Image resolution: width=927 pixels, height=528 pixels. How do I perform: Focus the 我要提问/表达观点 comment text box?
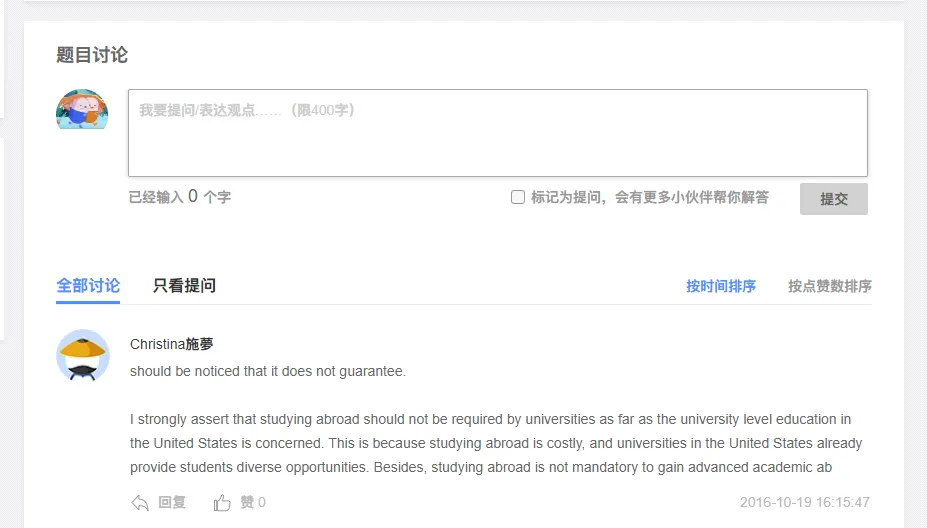pyautogui.click(x=497, y=133)
